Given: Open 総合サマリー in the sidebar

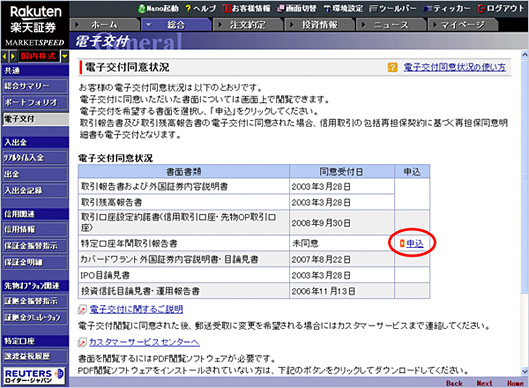Looking at the screenshot, I should (x=35, y=86).
